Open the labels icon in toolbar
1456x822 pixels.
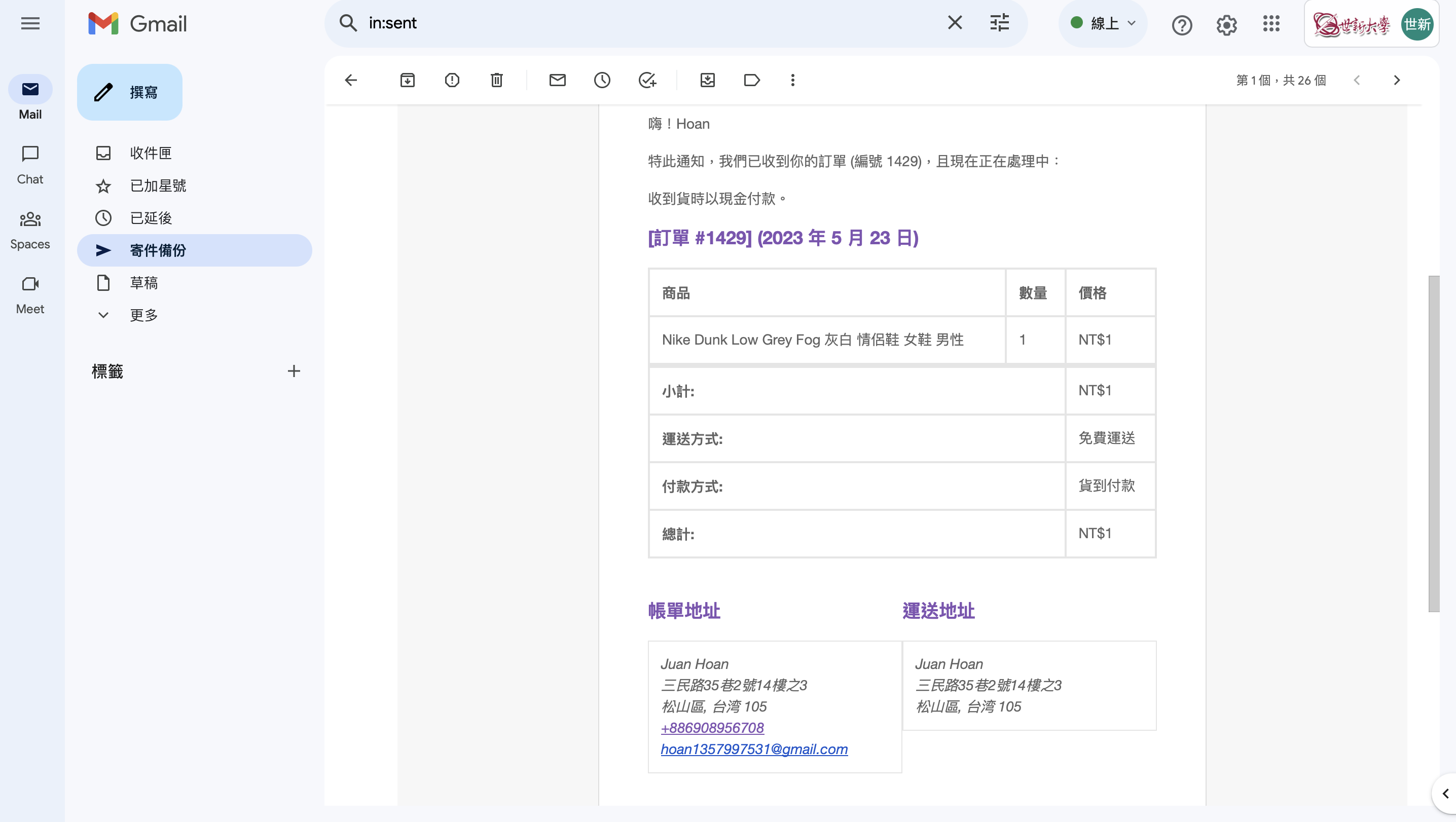point(752,80)
